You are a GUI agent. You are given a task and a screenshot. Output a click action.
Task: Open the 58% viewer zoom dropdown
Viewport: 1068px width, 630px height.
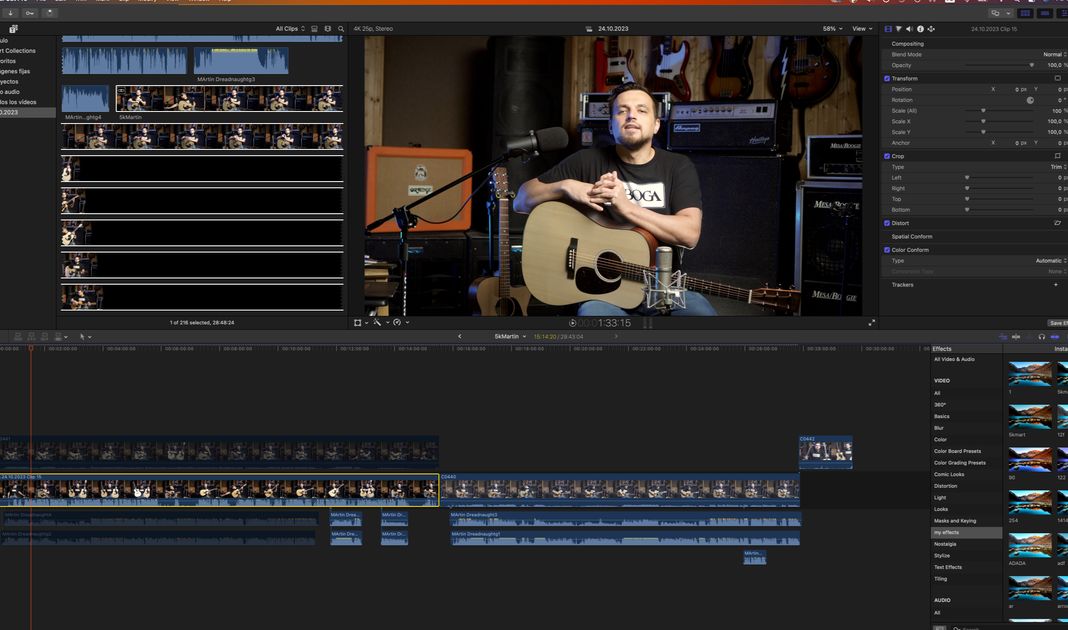click(x=831, y=29)
